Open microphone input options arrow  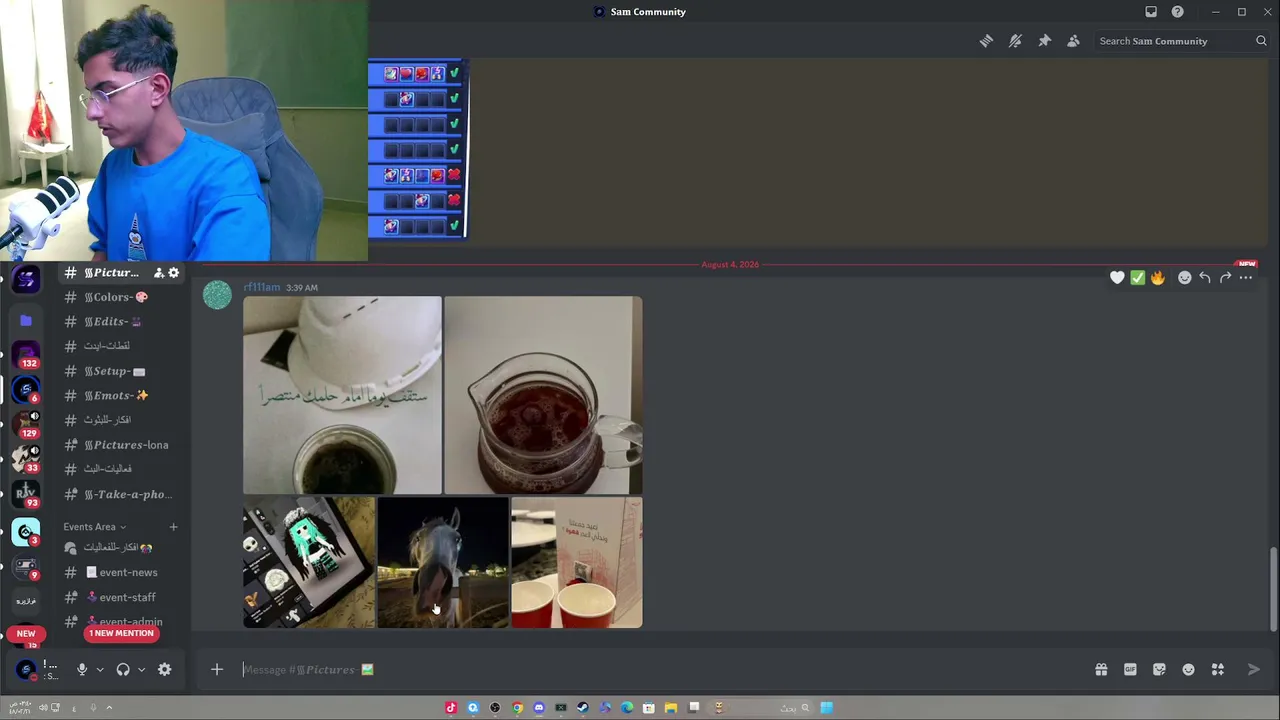tap(99, 670)
